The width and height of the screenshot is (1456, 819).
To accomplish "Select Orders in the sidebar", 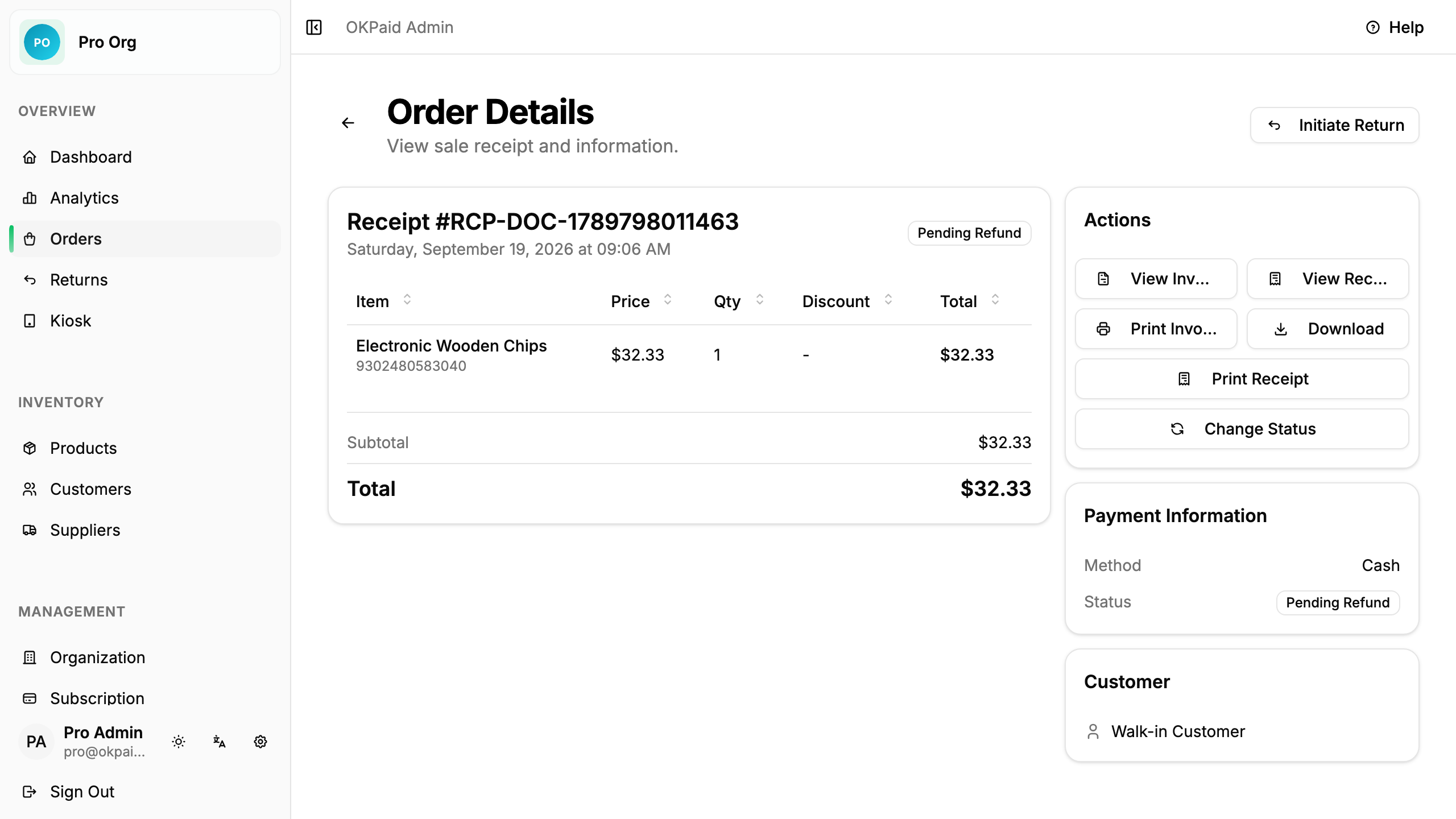I will (x=145, y=239).
